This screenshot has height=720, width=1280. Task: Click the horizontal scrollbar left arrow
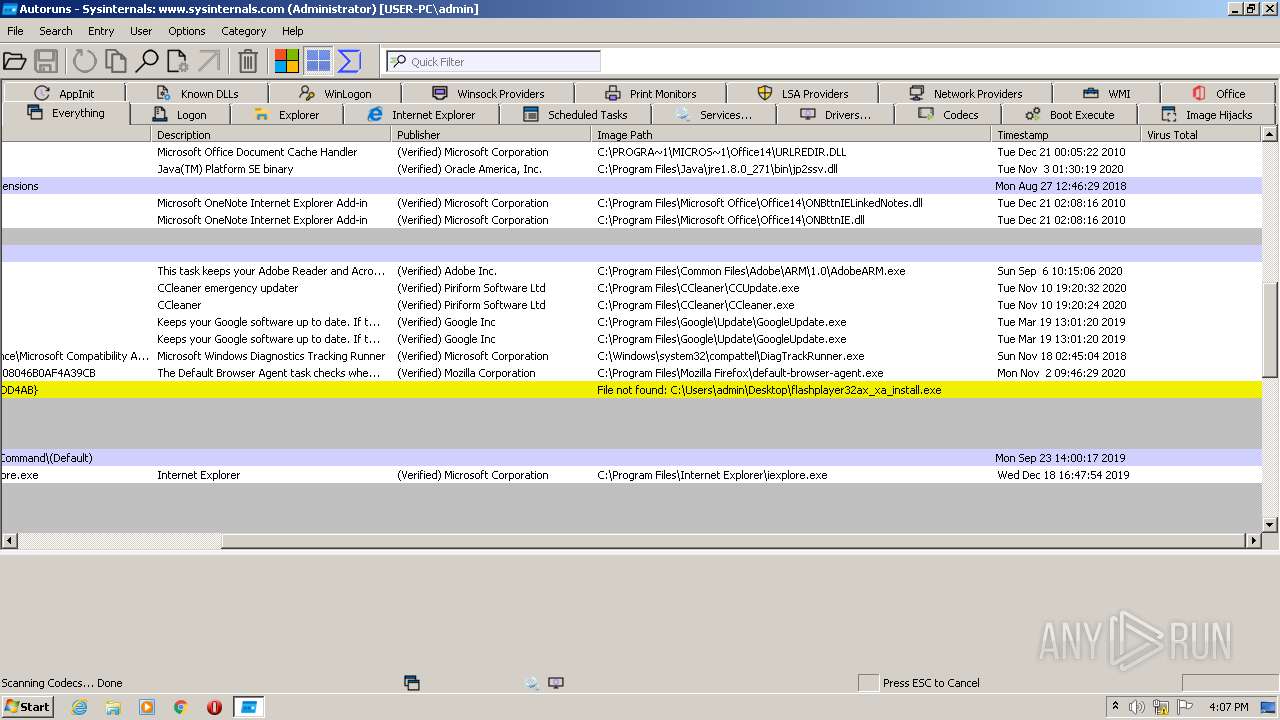click(x=9, y=540)
